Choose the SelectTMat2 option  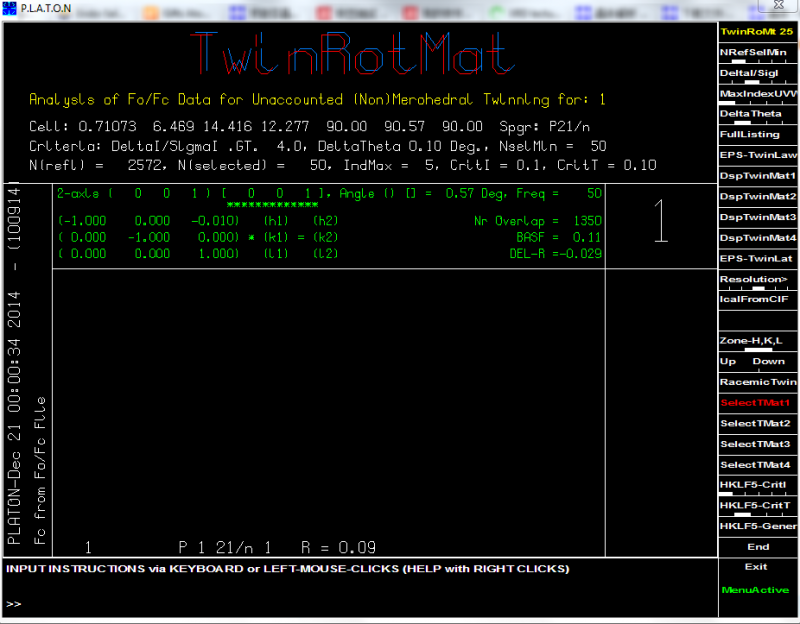(x=757, y=423)
